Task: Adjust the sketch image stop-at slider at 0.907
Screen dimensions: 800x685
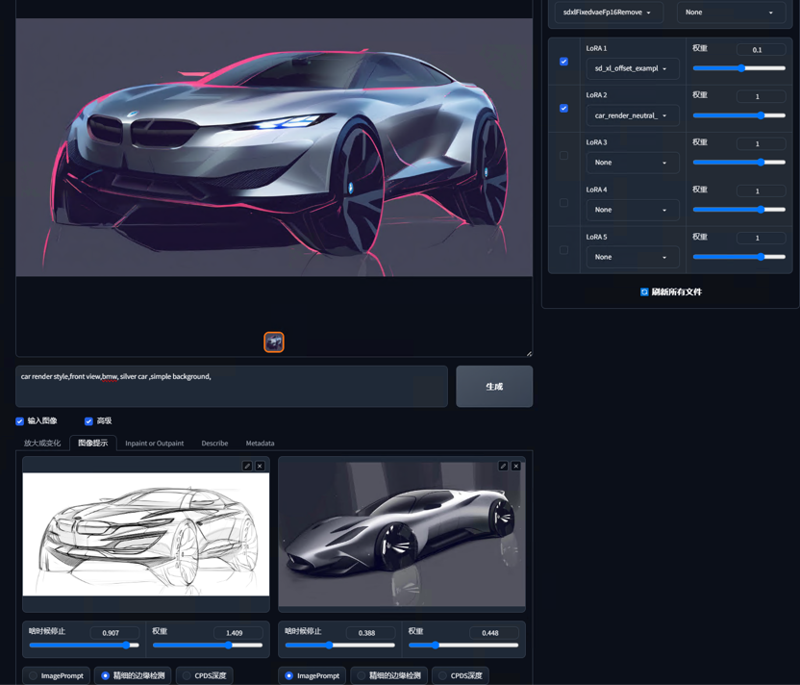Action: (84, 645)
